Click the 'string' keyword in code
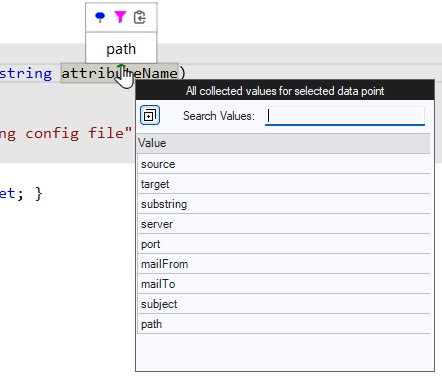 26,73
